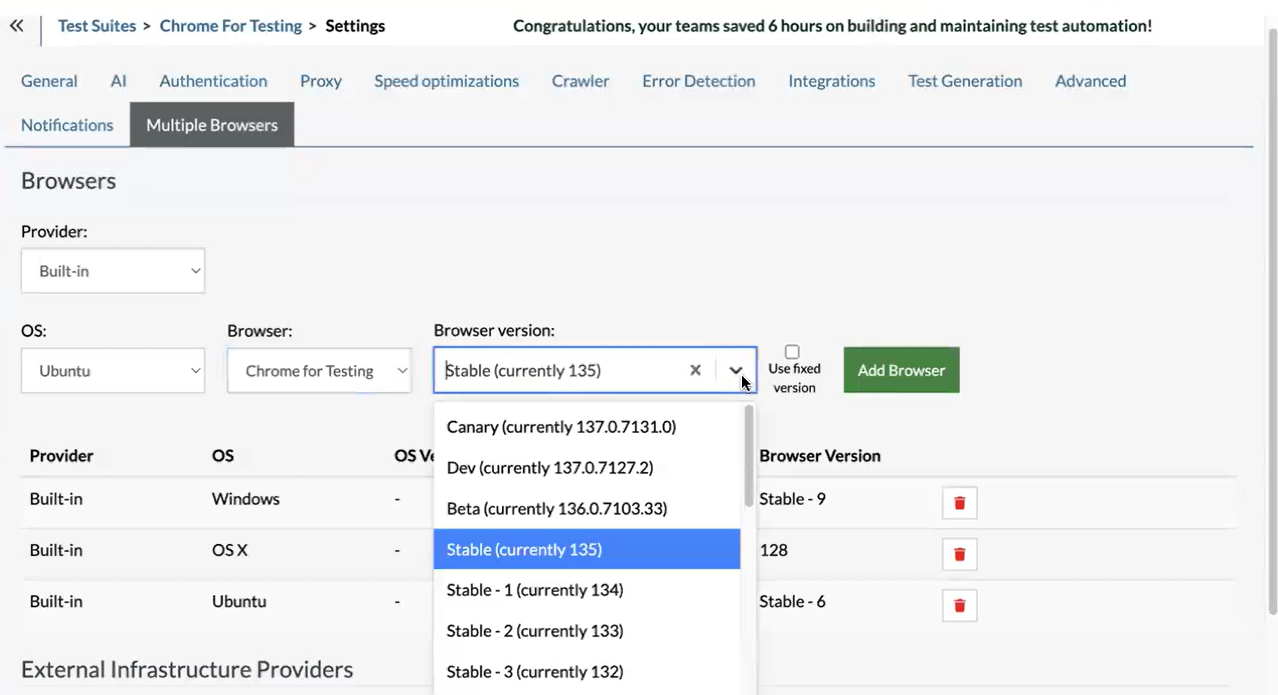This screenshot has width=1278, height=695.
Task: Remove the Ubuntu built-in browser
Action: click(x=958, y=605)
